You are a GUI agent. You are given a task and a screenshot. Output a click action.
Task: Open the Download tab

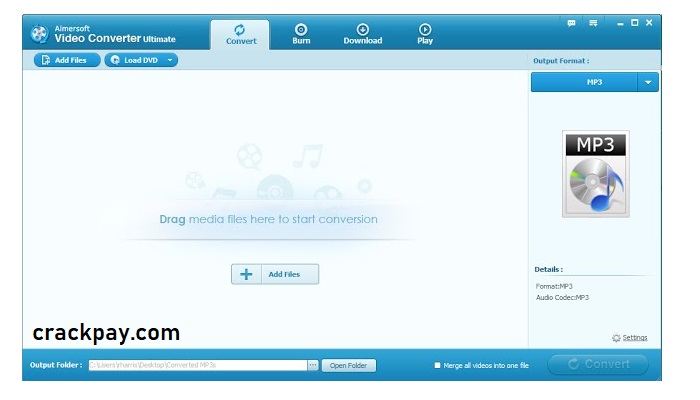tap(362, 35)
